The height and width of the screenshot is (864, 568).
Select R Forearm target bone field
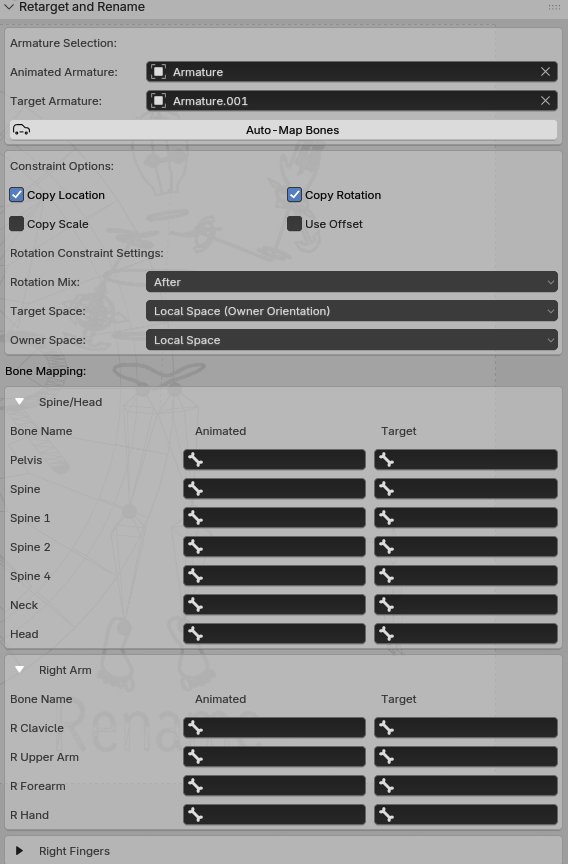click(x=466, y=786)
